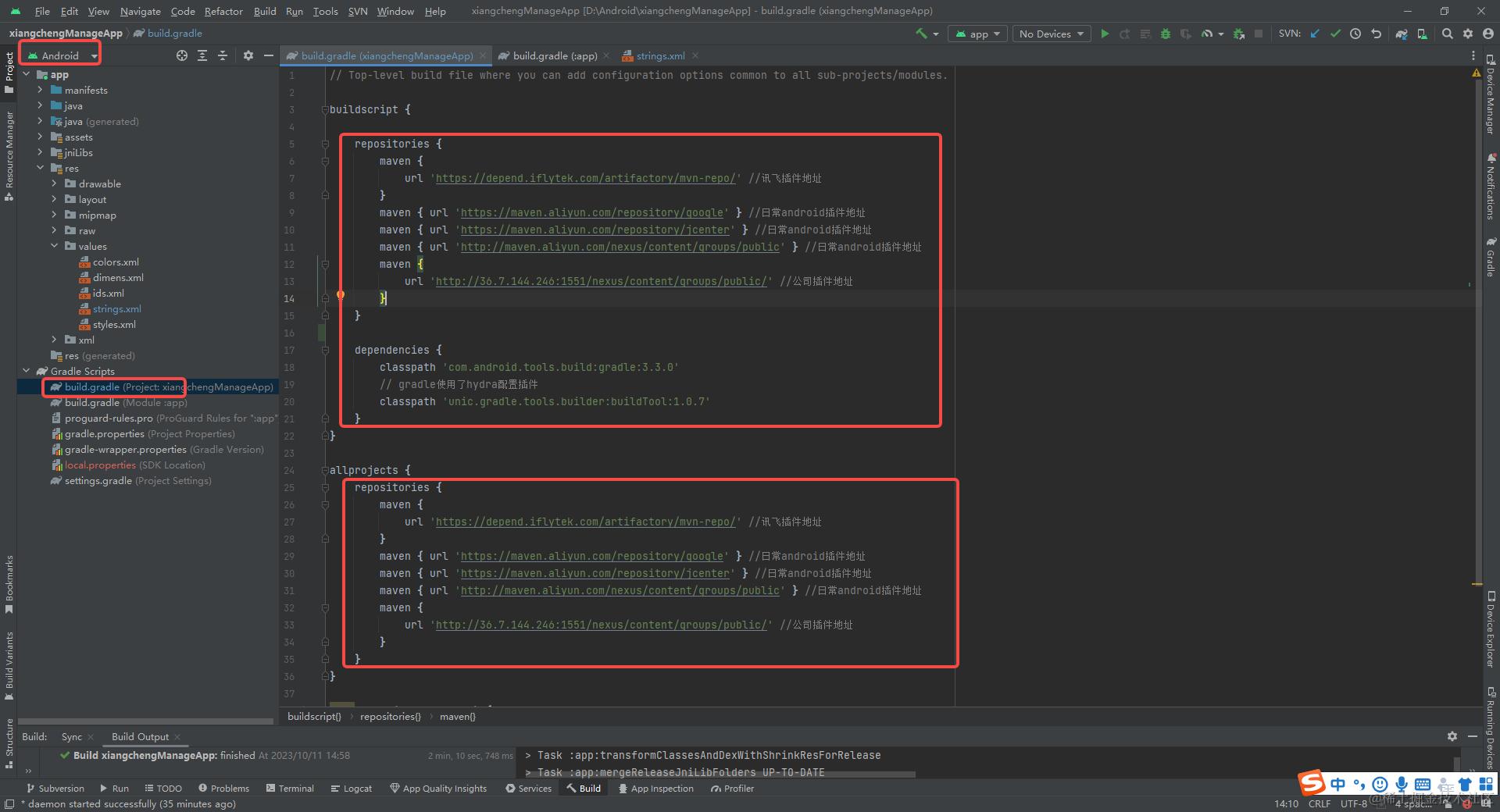This screenshot has height=812, width=1500.
Task: Click Select Opened File target icon
Action: pyautogui.click(x=182, y=55)
